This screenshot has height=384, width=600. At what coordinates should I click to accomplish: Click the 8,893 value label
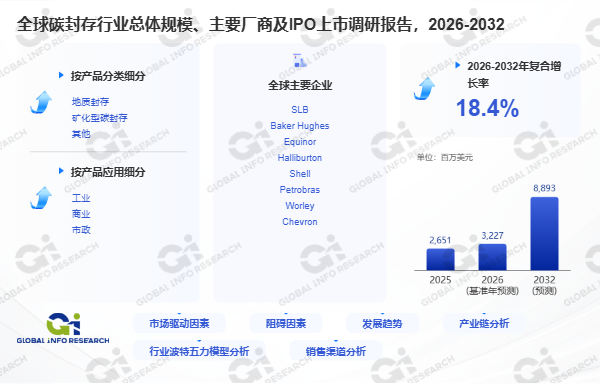[544, 188]
